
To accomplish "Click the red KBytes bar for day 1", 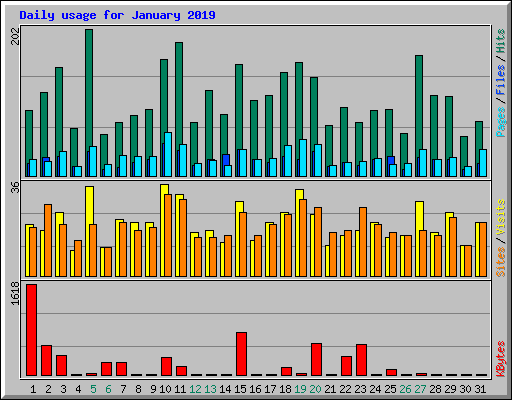I will pyautogui.click(x=32, y=330).
